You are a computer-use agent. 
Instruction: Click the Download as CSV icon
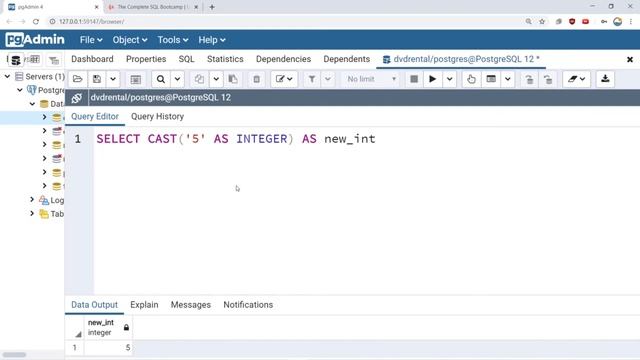point(605,79)
